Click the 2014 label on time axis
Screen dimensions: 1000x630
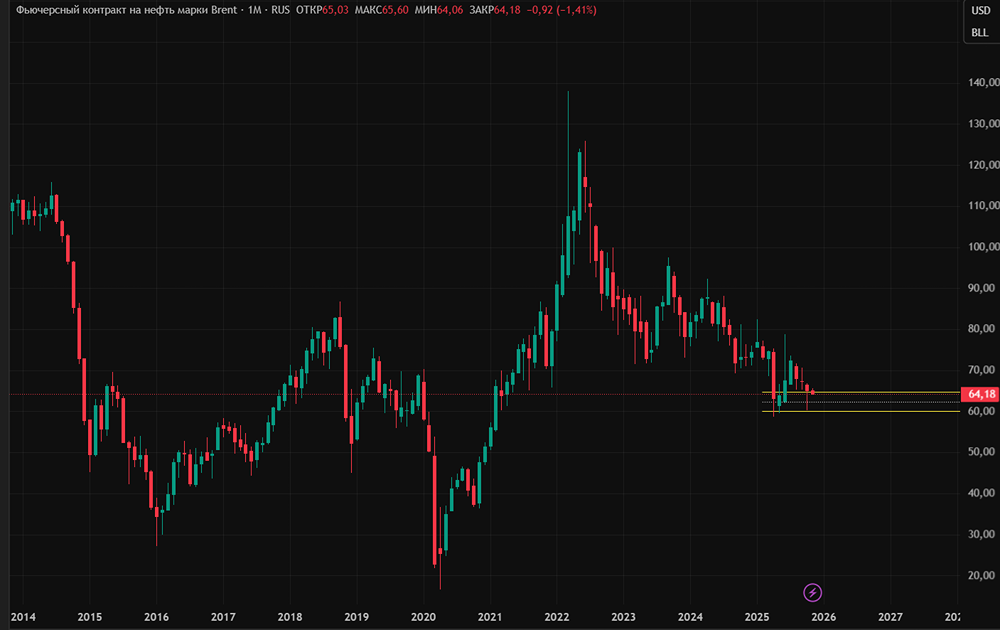coord(22,617)
